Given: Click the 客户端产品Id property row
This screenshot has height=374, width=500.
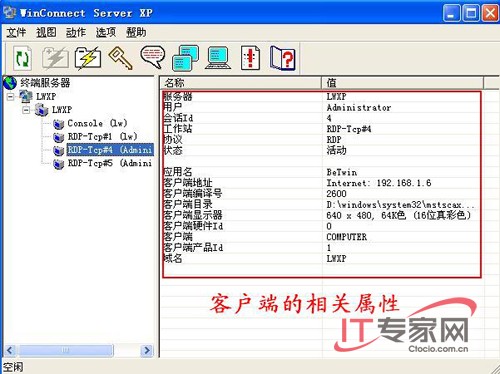Looking at the screenshot, I should [322, 248].
